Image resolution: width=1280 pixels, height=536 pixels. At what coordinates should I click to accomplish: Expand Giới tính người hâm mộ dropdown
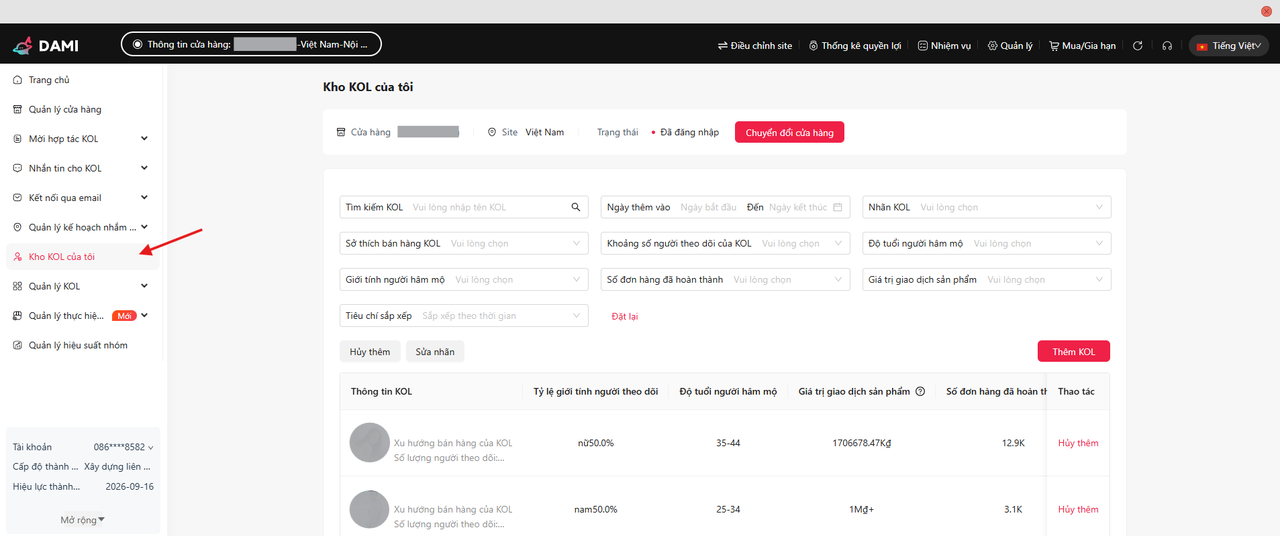pyautogui.click(x=465, y=280)
